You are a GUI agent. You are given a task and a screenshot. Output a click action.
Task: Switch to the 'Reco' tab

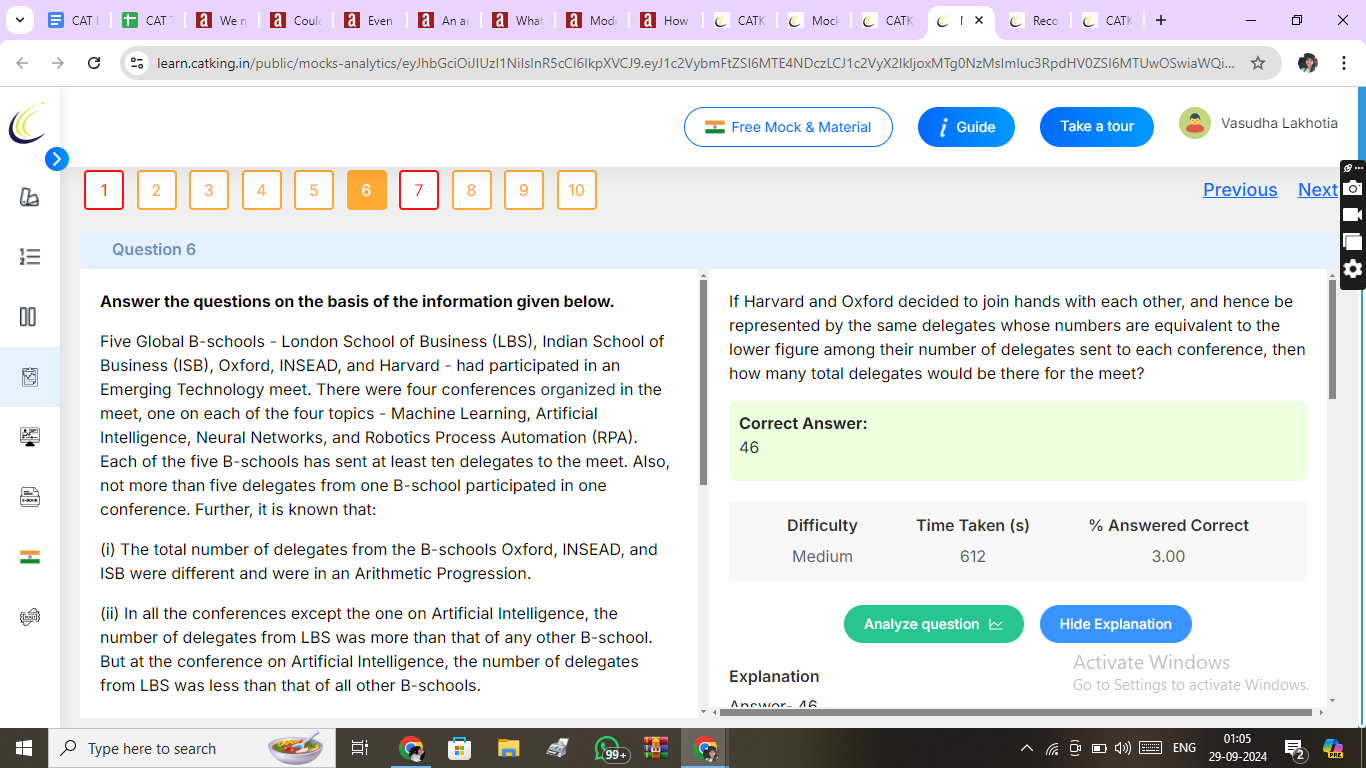[x=1033, y=20]
